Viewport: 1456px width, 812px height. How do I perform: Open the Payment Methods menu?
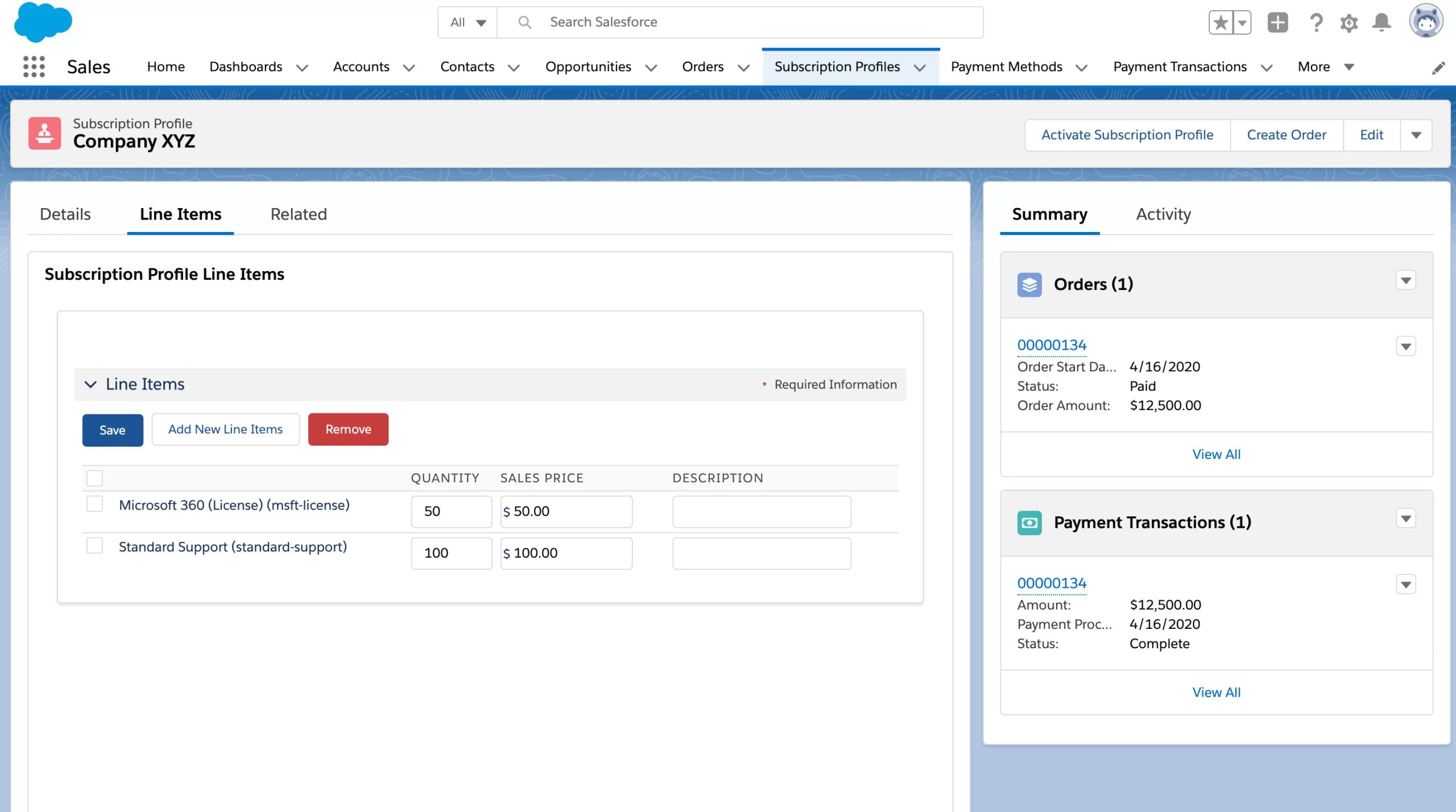pyautogui.click(x=1007, y=67)
